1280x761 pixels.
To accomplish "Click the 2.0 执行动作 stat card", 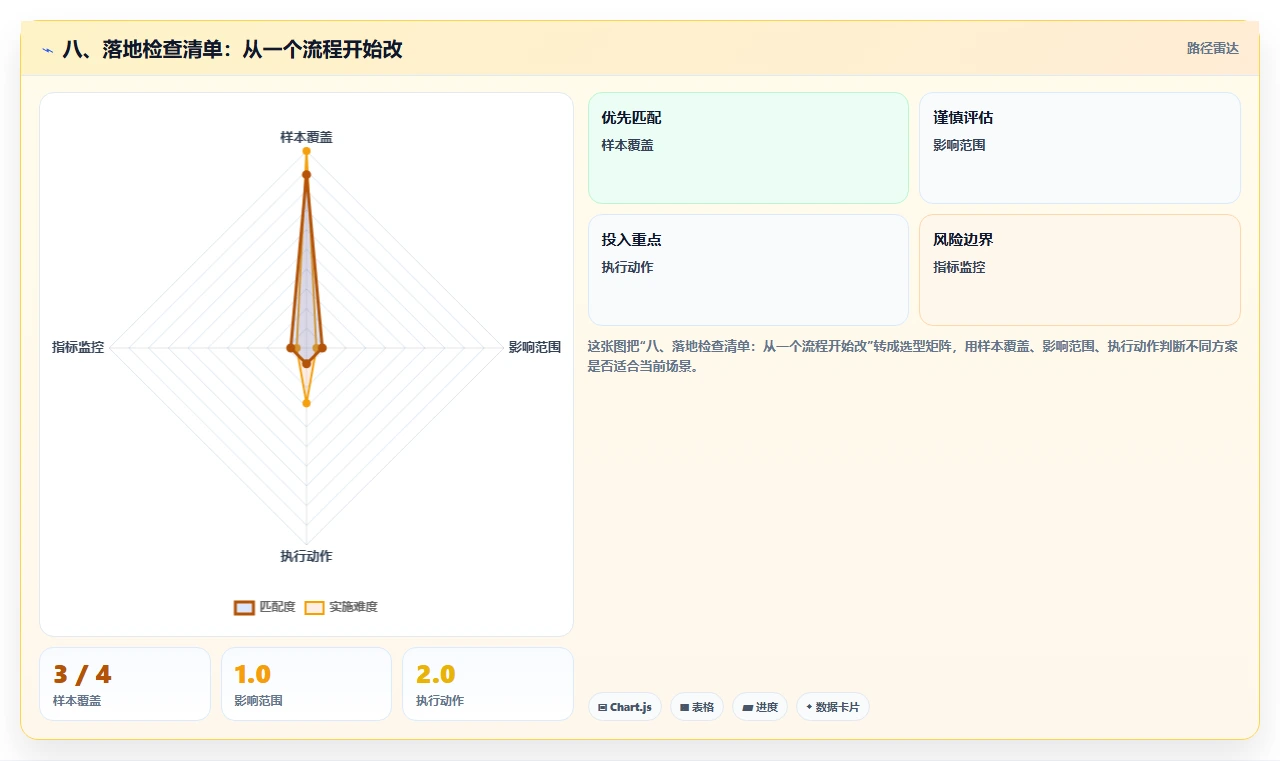I will 488,684.
